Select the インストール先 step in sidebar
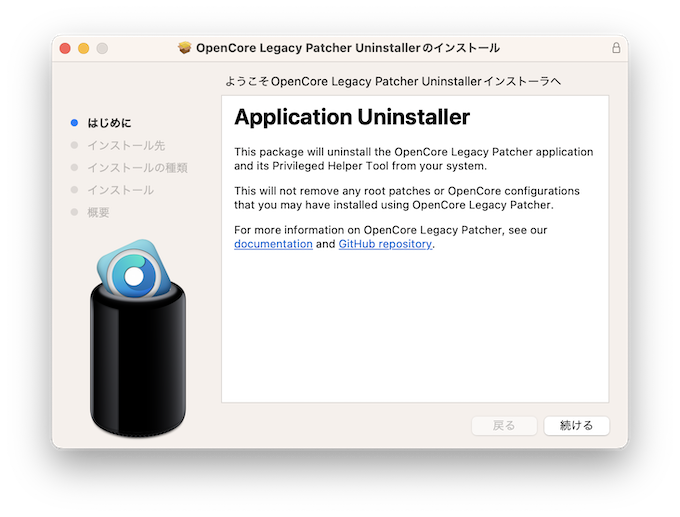The image size is (680, 517). [x=126, y=145]
